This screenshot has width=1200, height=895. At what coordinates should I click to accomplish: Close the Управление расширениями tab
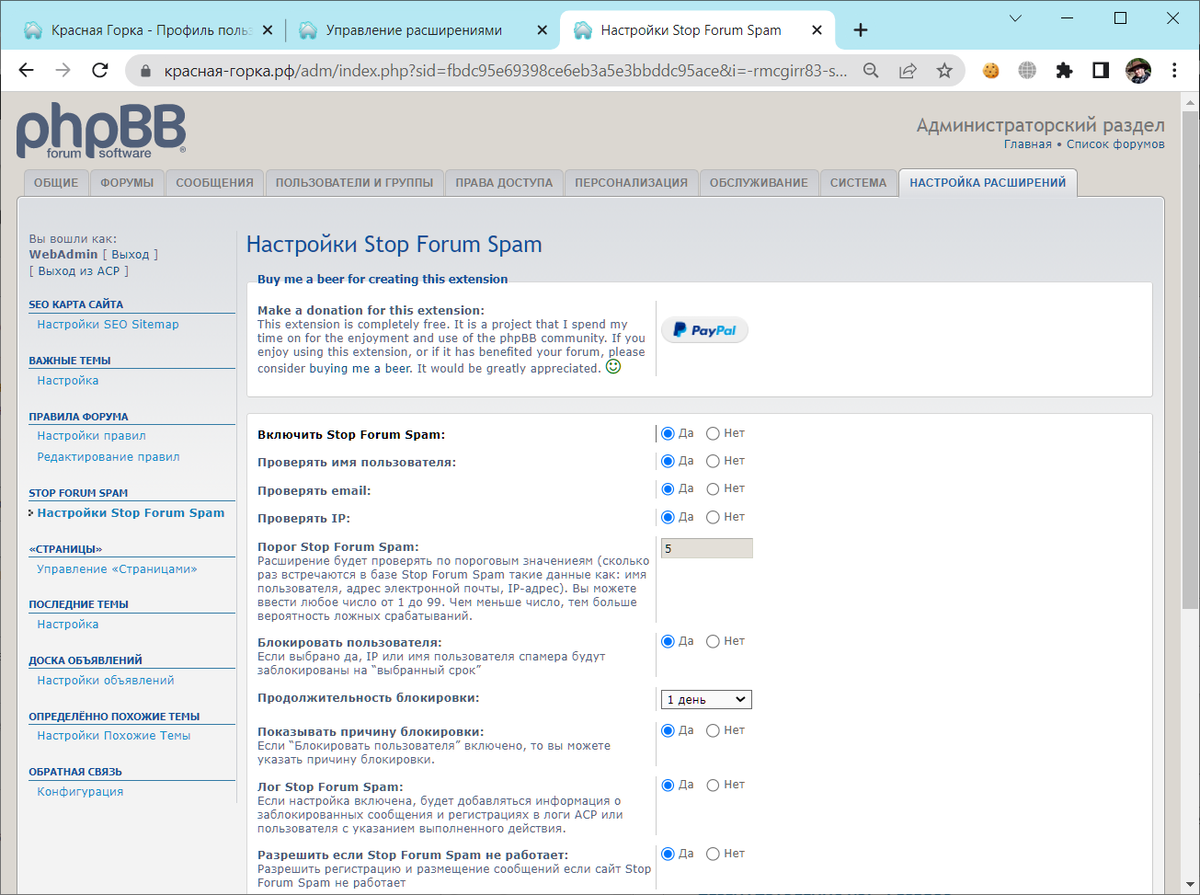(x=542, y=30)
